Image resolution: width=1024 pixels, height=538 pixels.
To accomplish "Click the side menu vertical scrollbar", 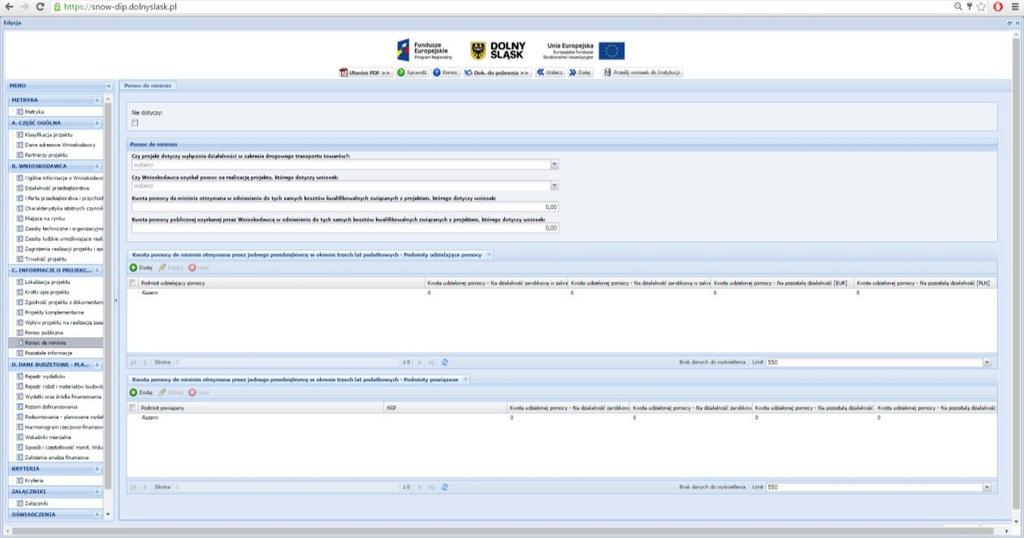I will (108, 294).
